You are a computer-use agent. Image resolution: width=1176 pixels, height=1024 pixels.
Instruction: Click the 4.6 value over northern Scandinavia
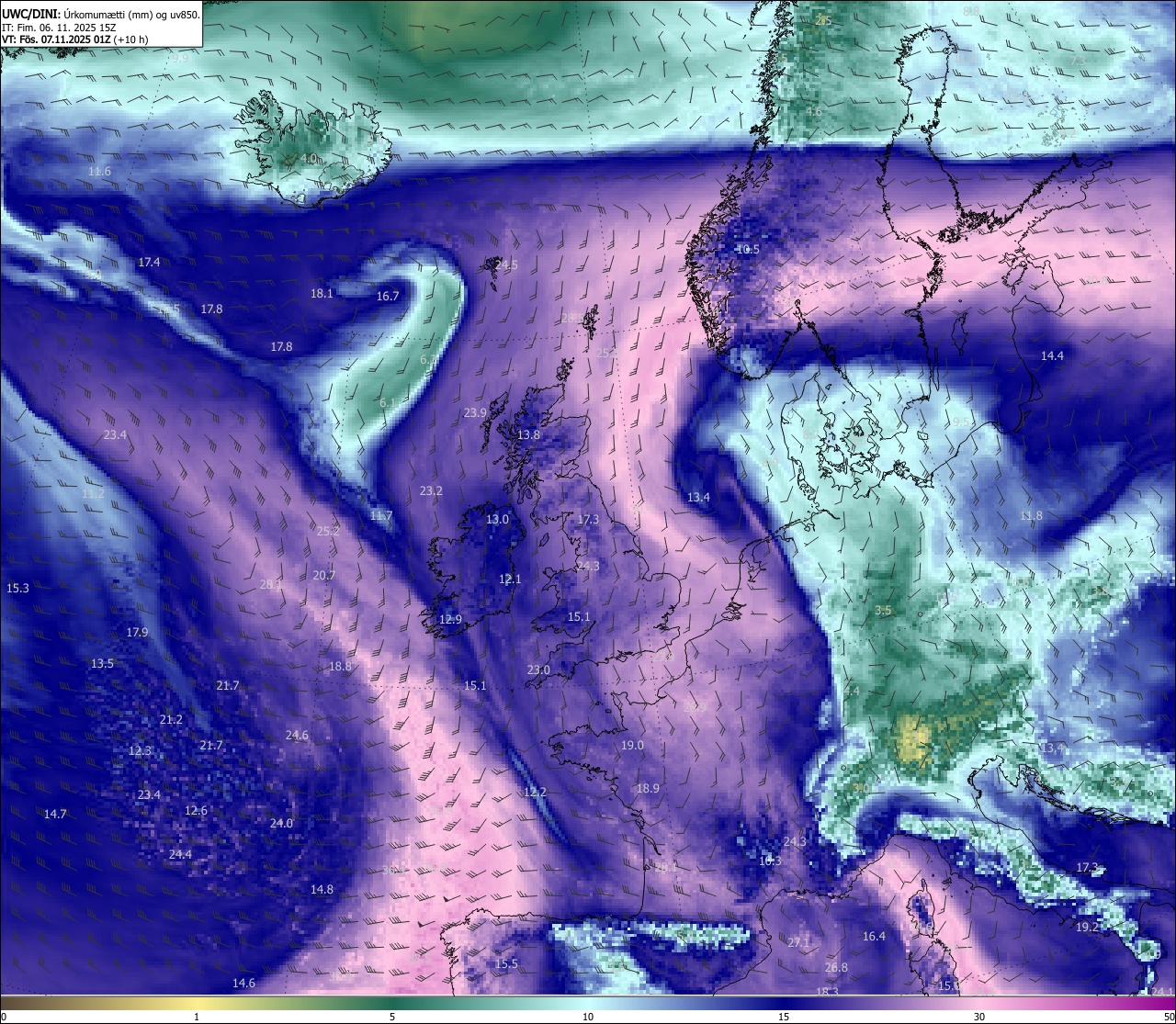point(814,112)
